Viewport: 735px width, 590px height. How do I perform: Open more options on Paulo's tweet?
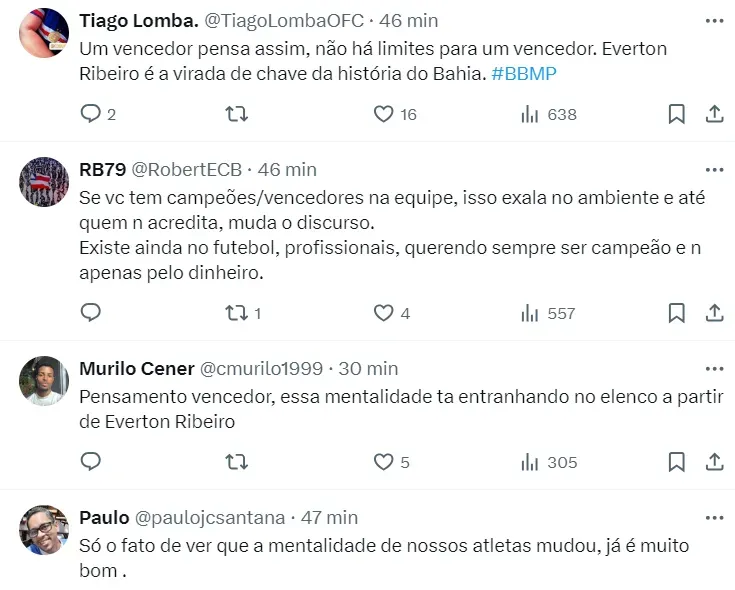click(x=714, y=517)
